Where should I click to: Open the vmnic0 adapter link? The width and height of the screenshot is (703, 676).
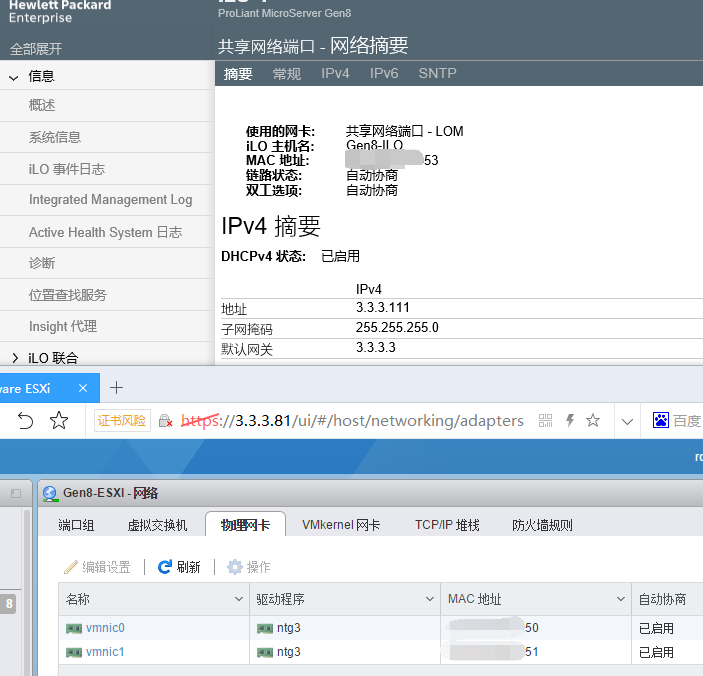[x=105, y=628]
